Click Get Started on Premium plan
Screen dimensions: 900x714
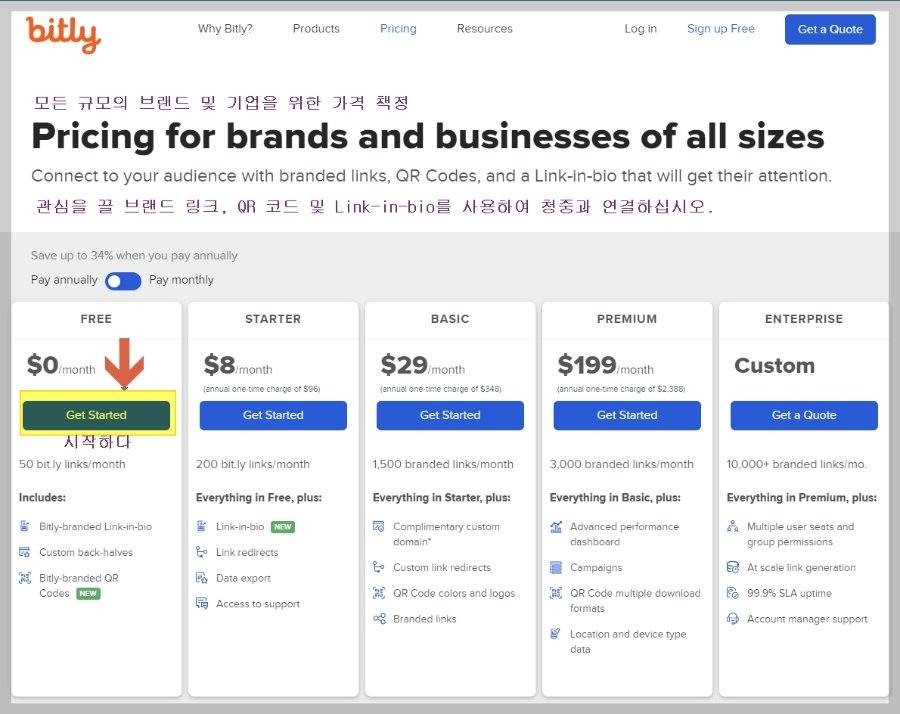627,415
